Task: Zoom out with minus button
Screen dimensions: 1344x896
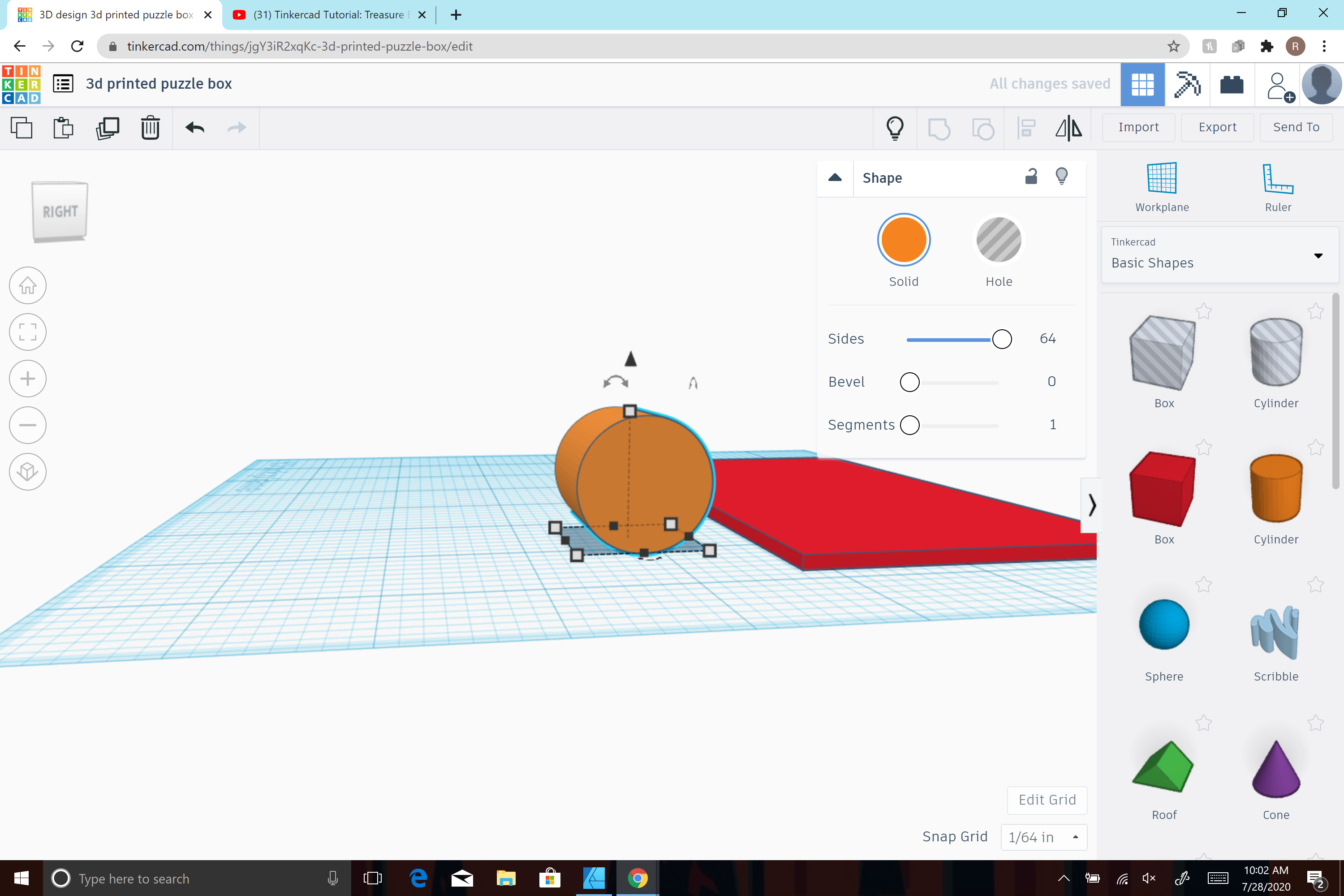Action: click(x=27, y=425)
